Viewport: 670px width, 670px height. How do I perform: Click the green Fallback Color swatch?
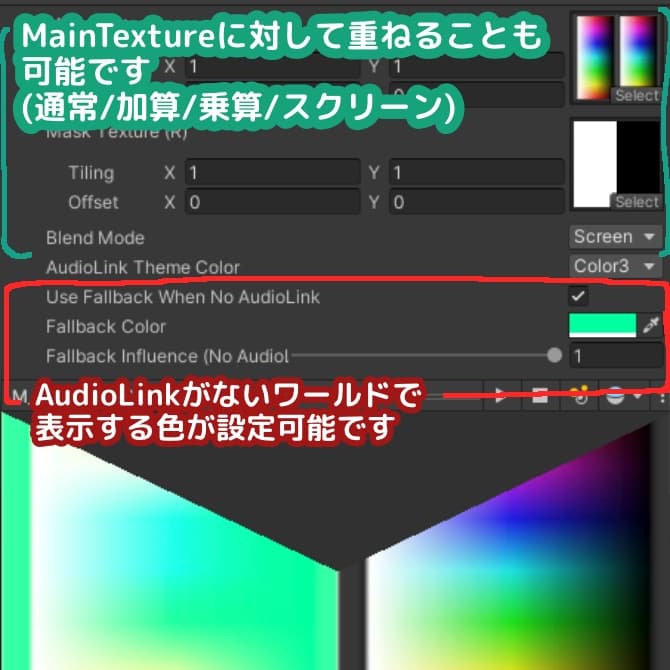point(602,326)
